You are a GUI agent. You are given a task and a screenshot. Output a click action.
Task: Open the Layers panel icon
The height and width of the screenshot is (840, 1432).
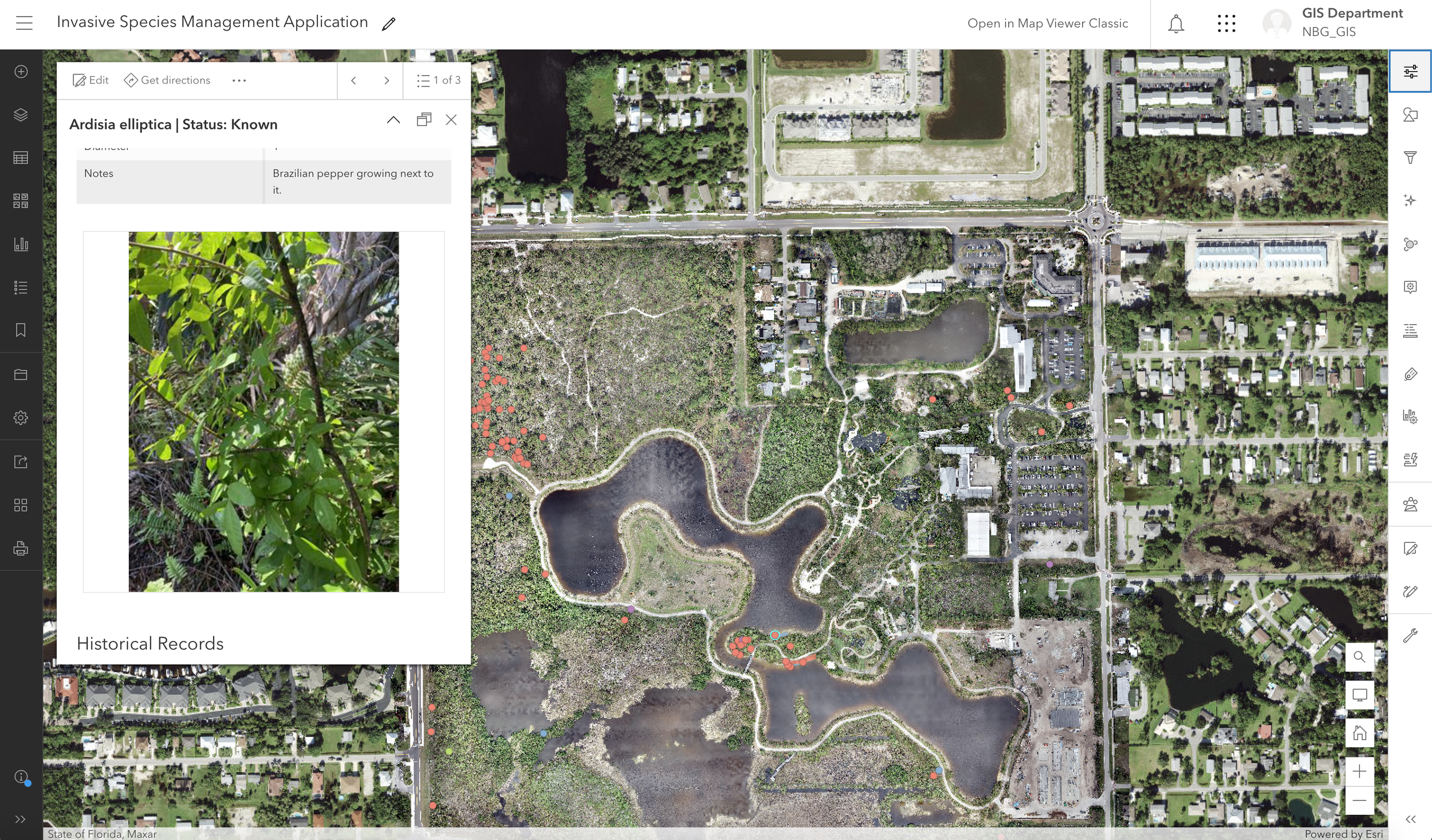pyautogui.click(x=21, y=115)
